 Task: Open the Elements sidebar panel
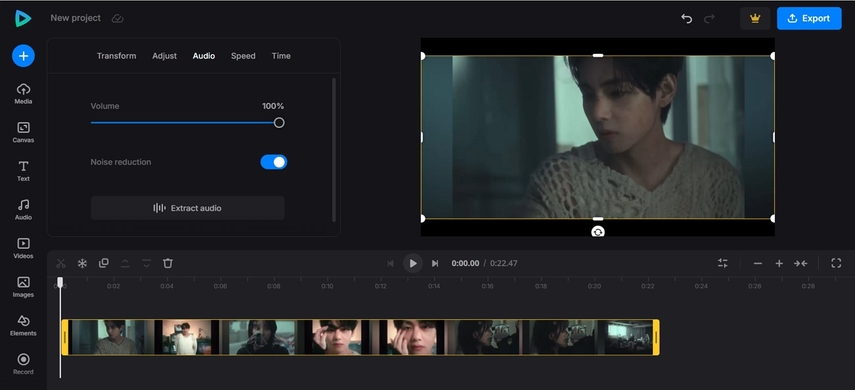[x=23, y=326]
